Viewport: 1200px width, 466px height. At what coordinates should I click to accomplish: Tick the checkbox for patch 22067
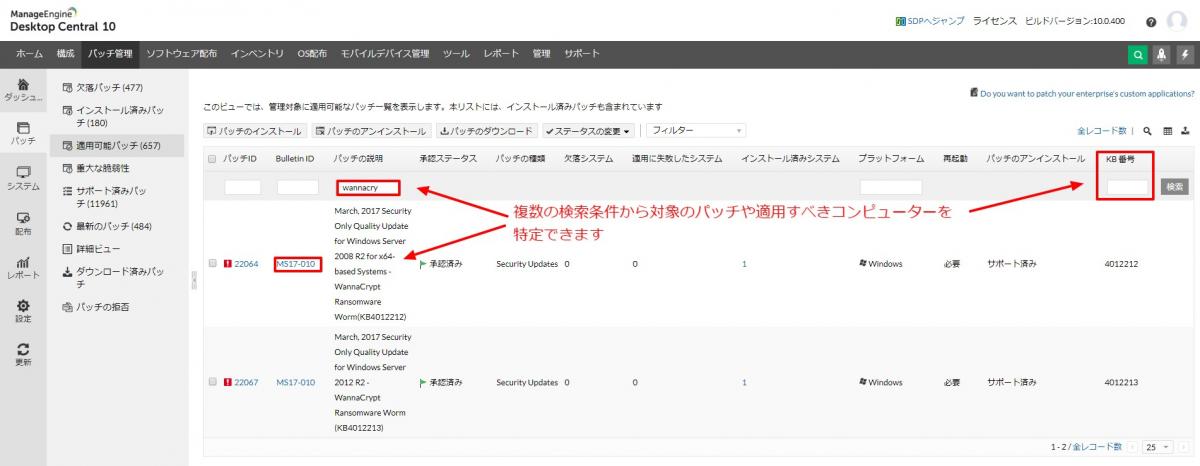[x=212, y=382]
